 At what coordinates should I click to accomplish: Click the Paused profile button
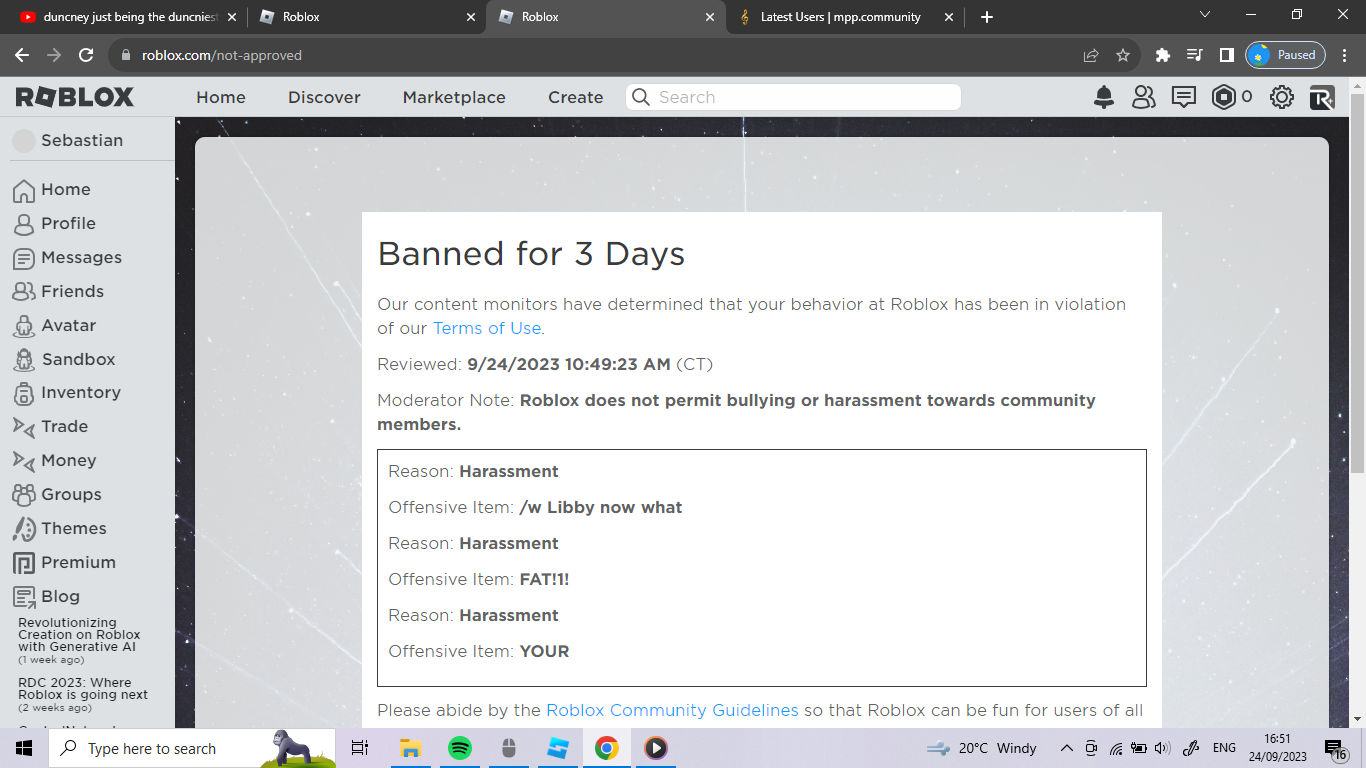click(1285, 55)
